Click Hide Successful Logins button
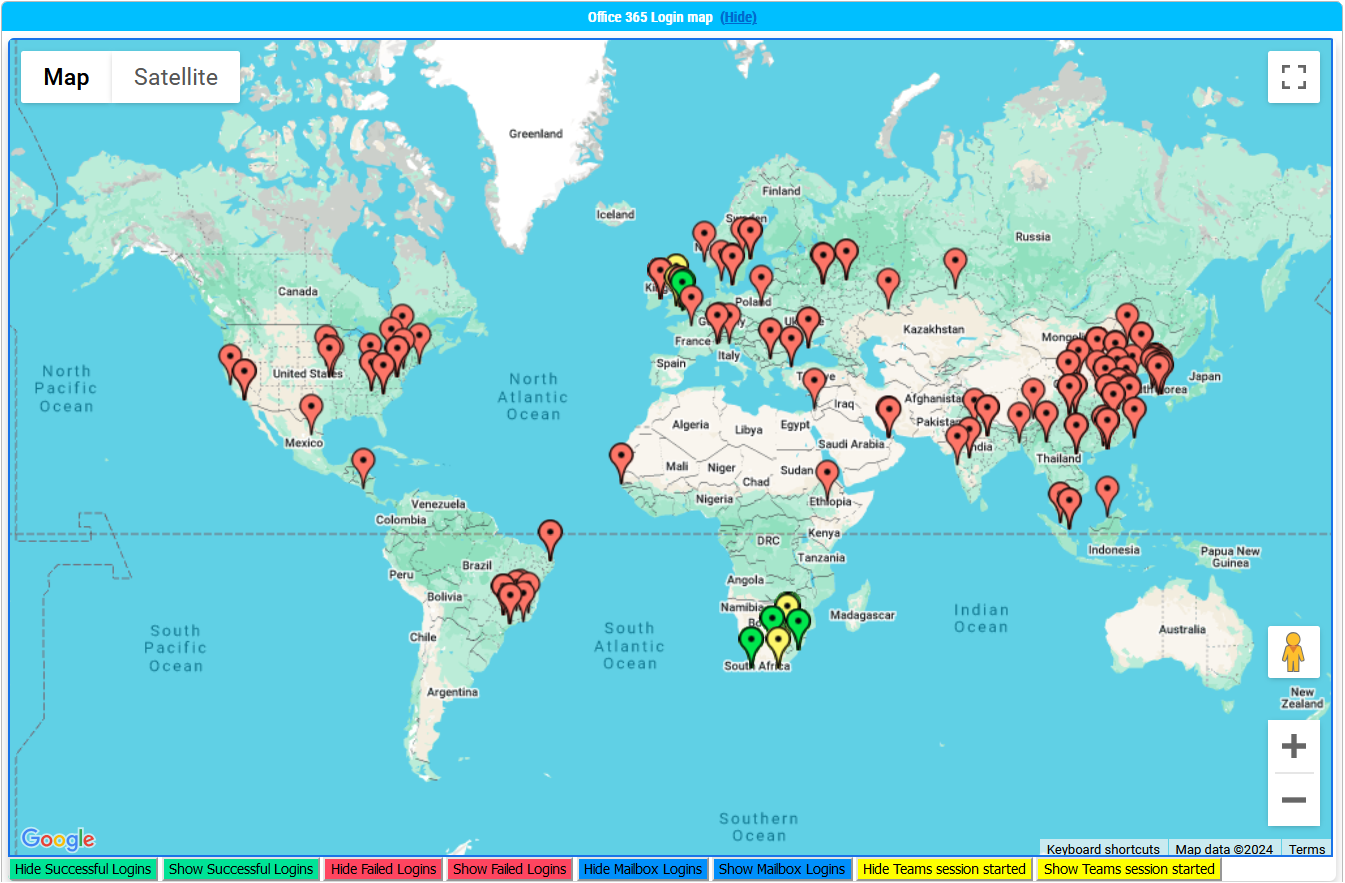Viewport: 1345px width, 883px height. (x=83, y=869)
